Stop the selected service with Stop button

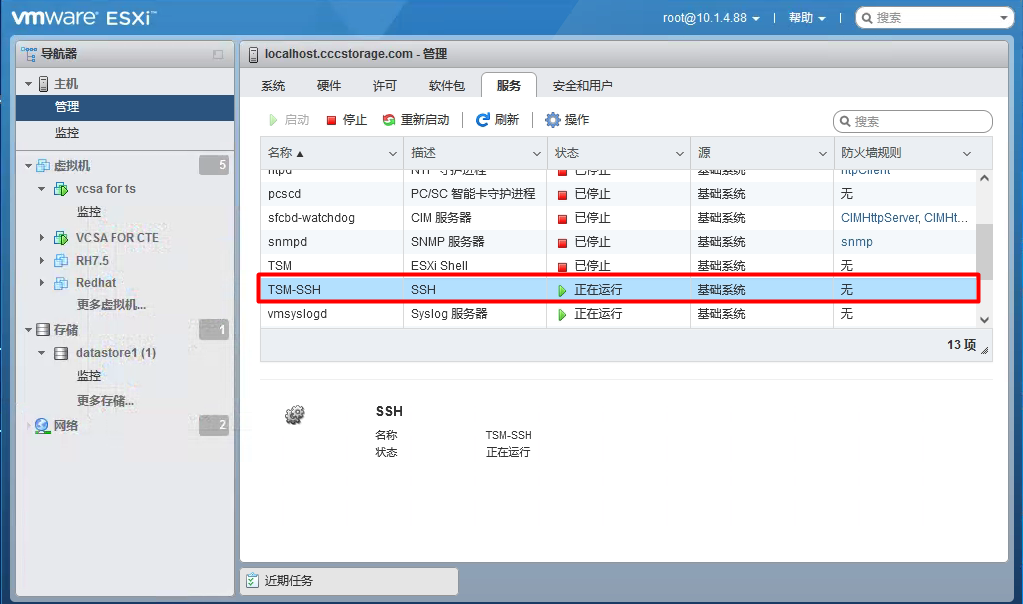(x=346, y=120)
